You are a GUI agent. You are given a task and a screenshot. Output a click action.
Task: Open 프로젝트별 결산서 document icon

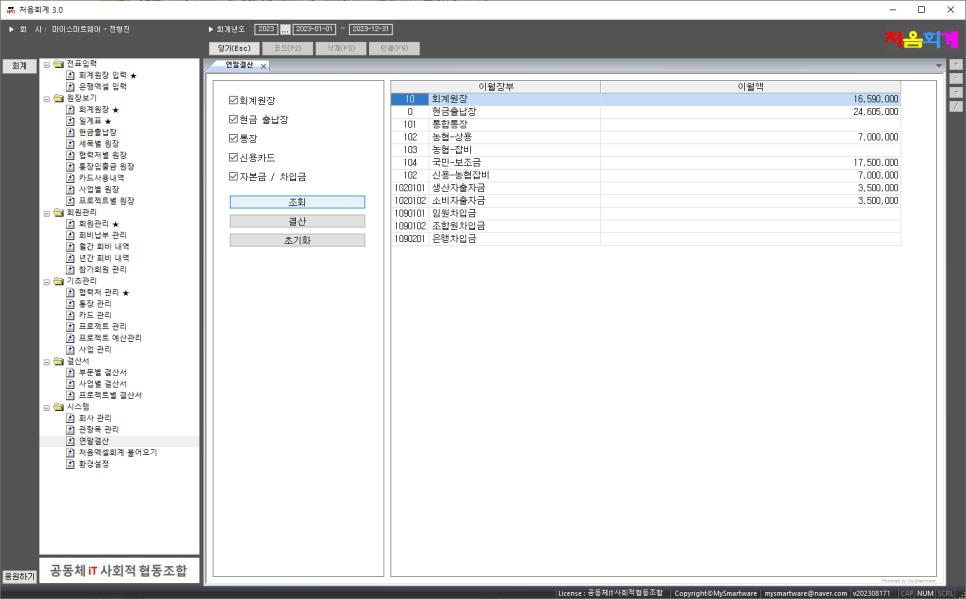[x=70, y=395]
